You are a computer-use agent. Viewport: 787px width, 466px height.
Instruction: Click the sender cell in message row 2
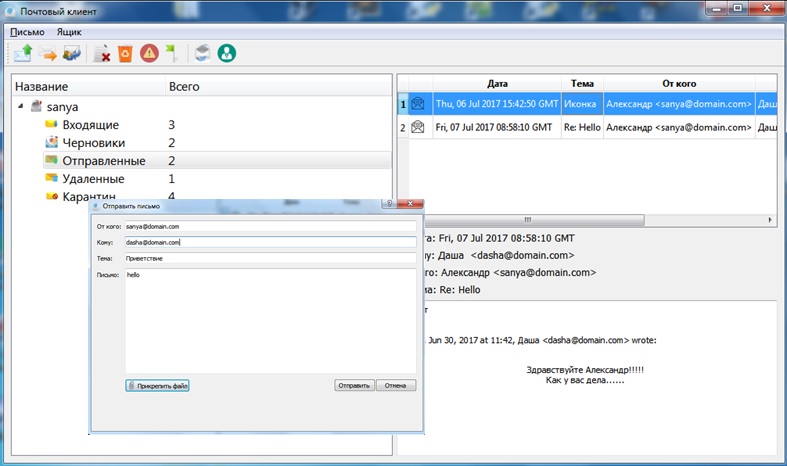(679, 127)
